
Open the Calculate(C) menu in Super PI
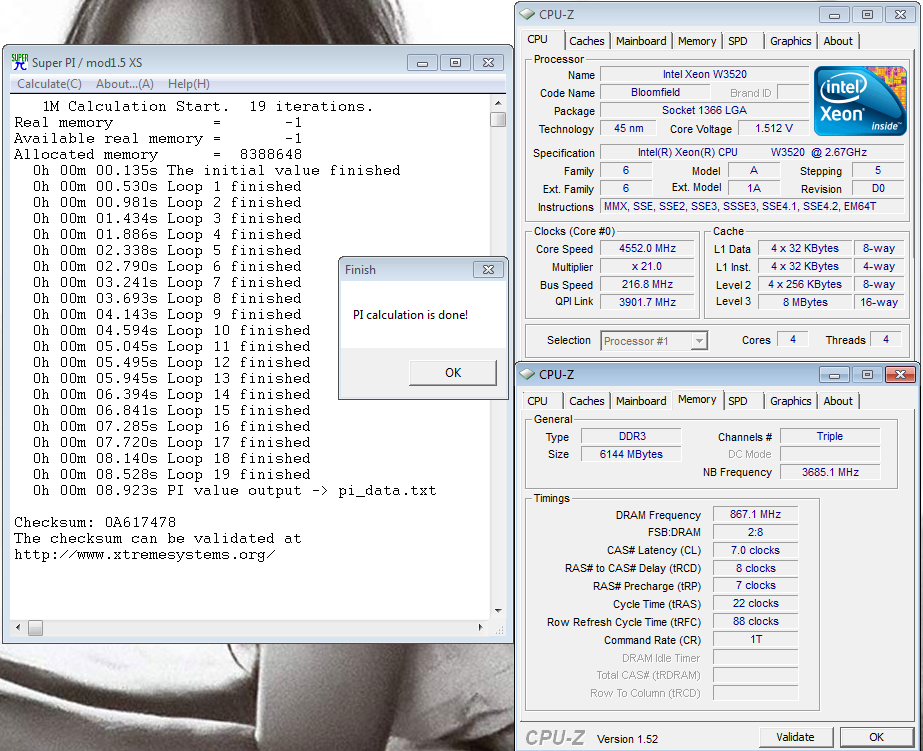(49, 84)
